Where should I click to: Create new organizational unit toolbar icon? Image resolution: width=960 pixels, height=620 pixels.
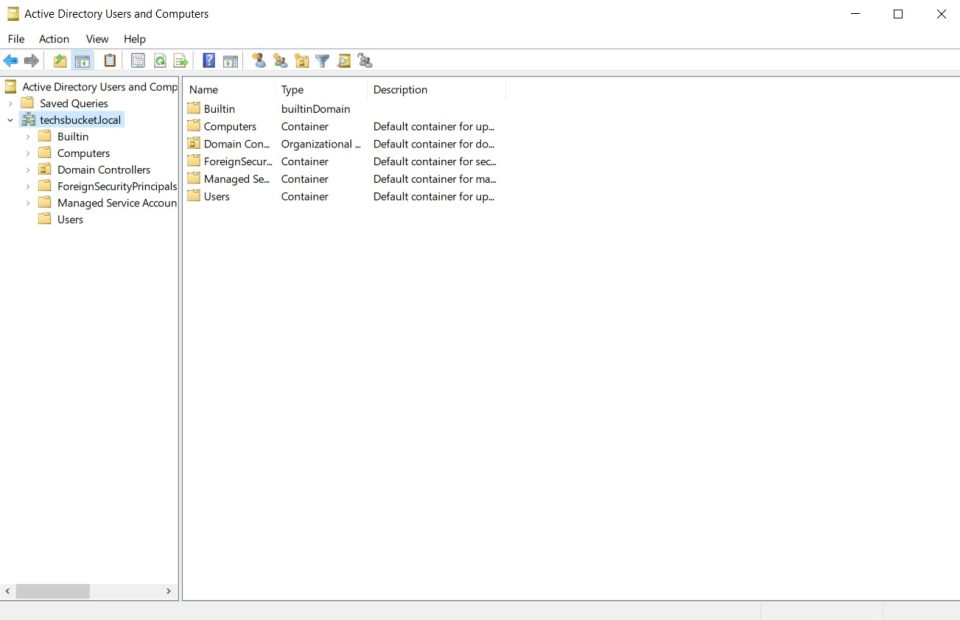click(x=302, y=61)
